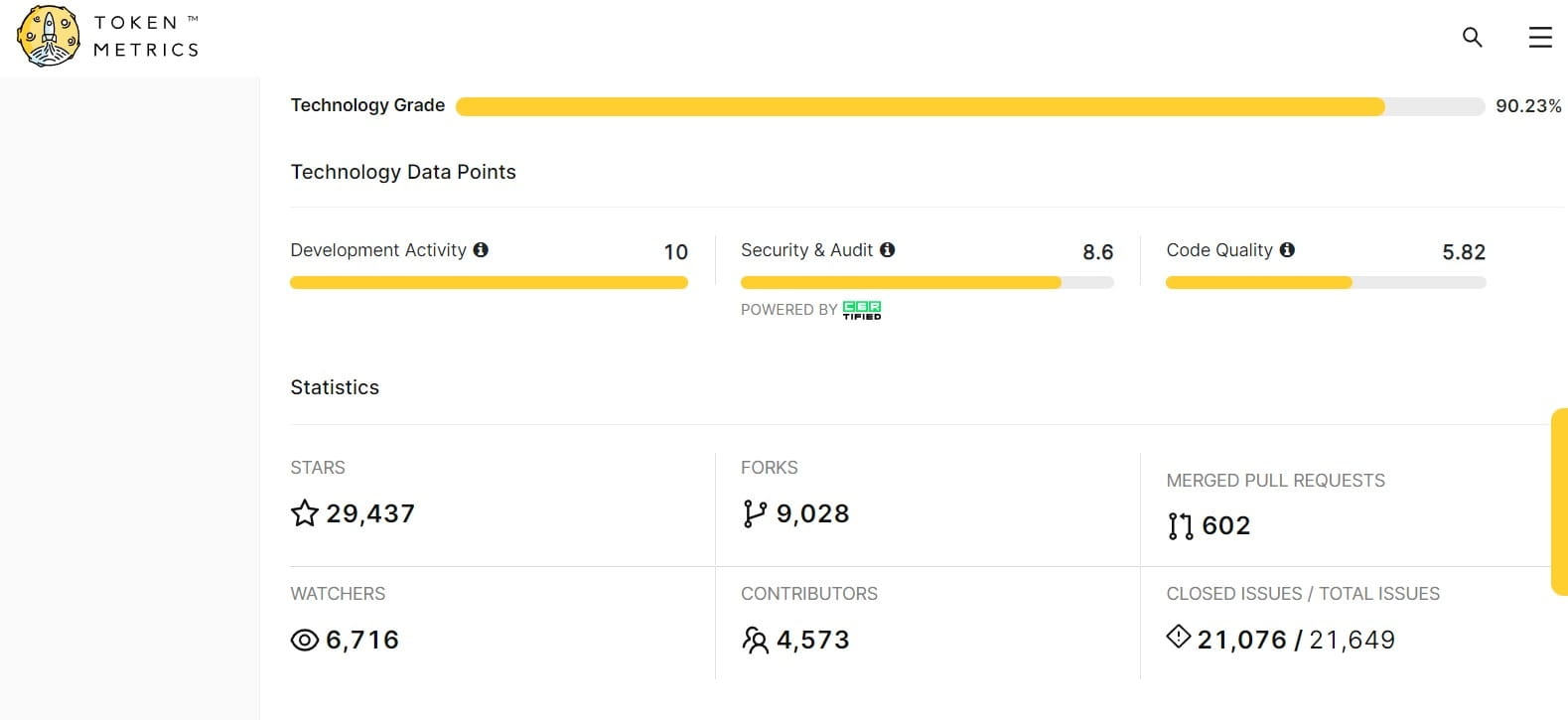Click the contributors people icon
This screenshot has width=1568, height=720.
pos(755,641)
